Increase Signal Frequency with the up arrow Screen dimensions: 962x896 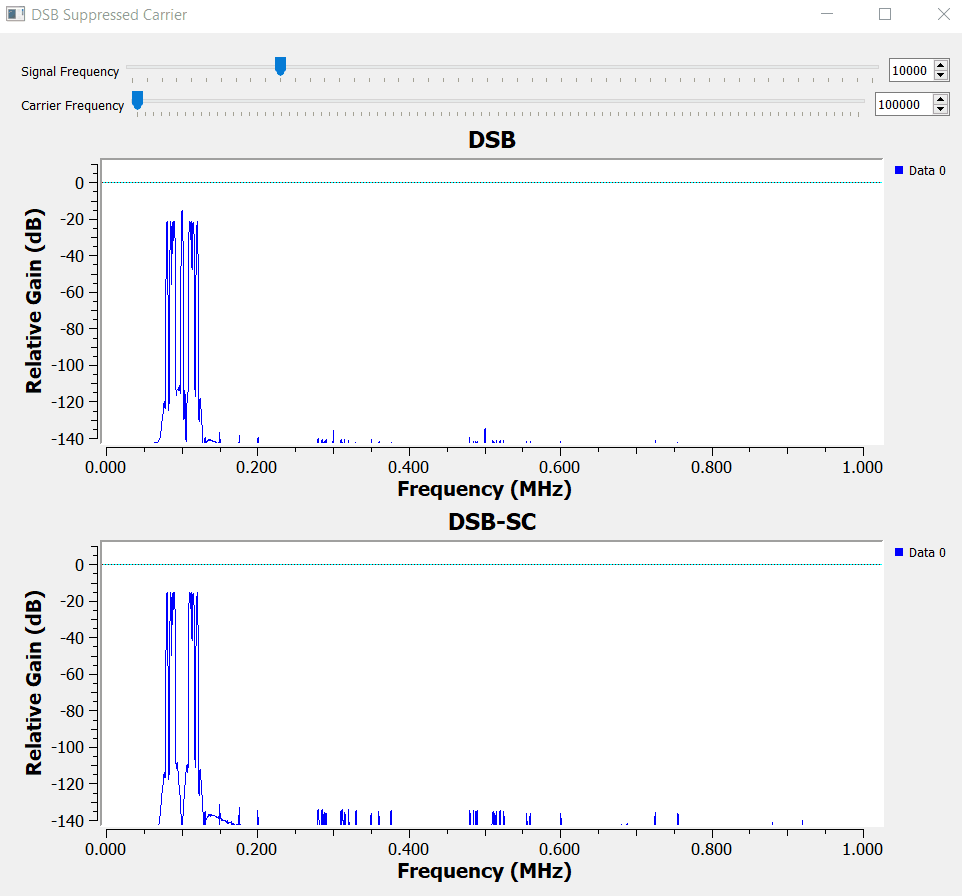[x=940, y=65]
